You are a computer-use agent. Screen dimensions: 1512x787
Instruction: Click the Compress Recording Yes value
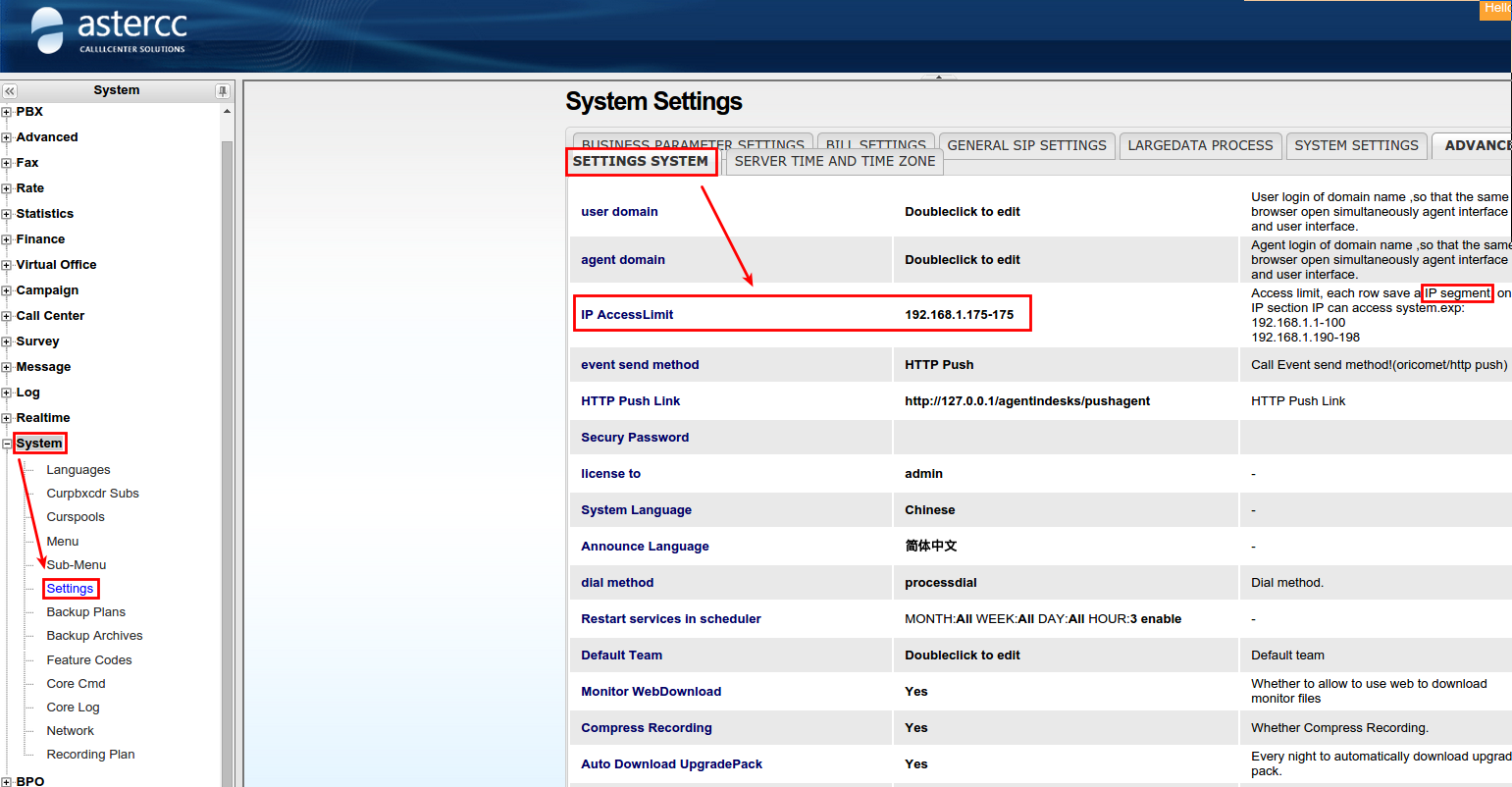[915, 728]
